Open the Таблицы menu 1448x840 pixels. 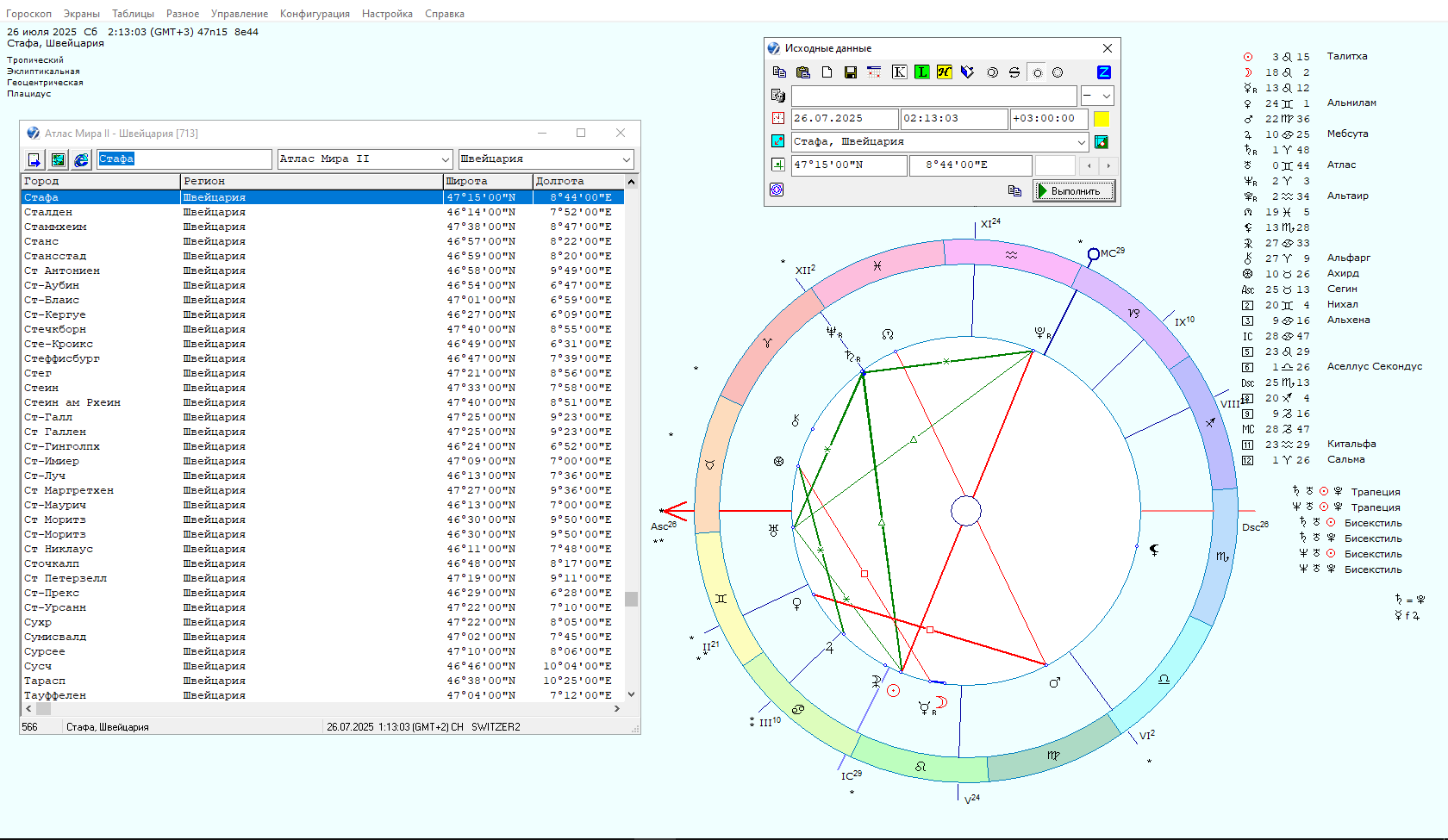[133, 14]
